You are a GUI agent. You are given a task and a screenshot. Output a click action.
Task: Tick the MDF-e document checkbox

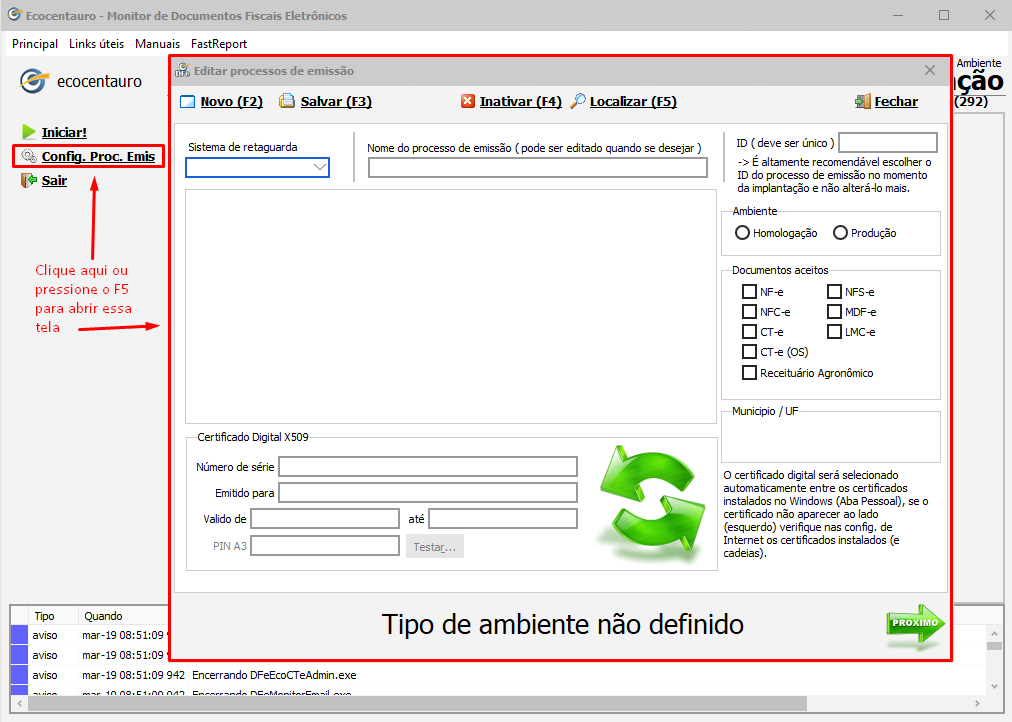click(x=835, y=312)
